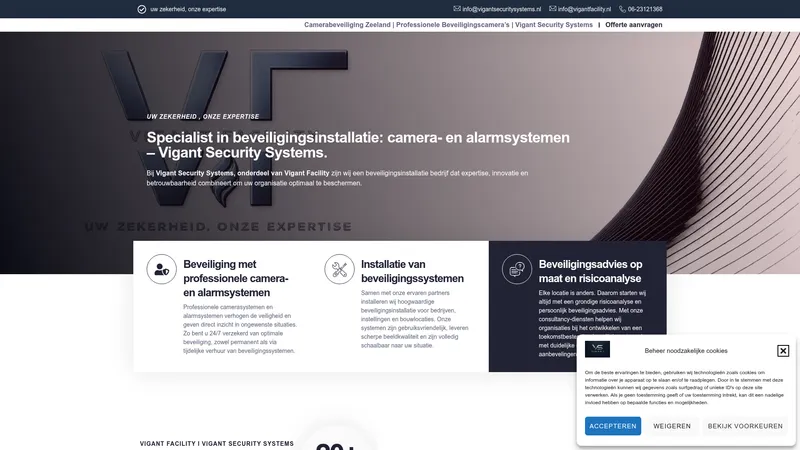
Task: Click the hero headline 'Specialist in beveiligingsinstallatie'
Action: coord(358,145)
